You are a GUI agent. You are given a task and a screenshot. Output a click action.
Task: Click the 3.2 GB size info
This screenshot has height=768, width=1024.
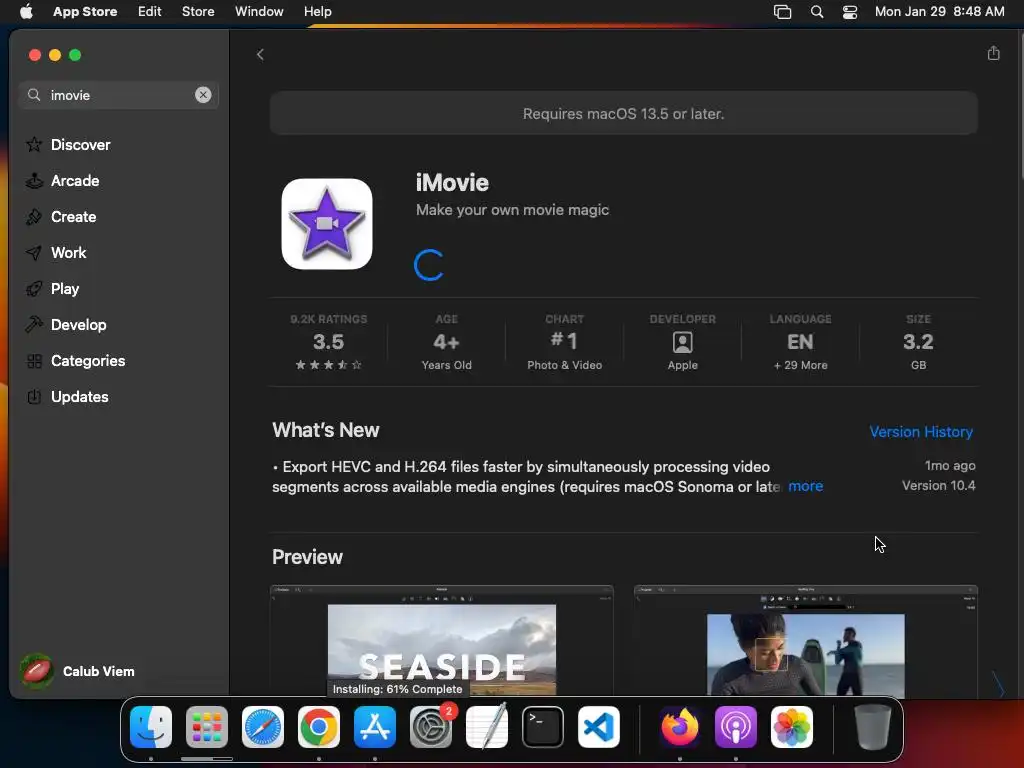coord(918,342)
